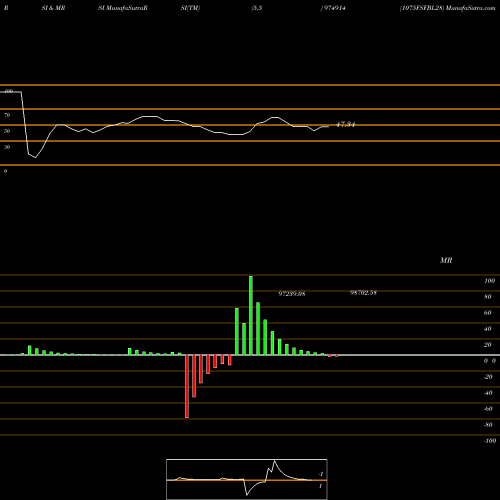The image size is (500, 500).
Task: Click the SI & MR header text
Action: pos(53,8)
